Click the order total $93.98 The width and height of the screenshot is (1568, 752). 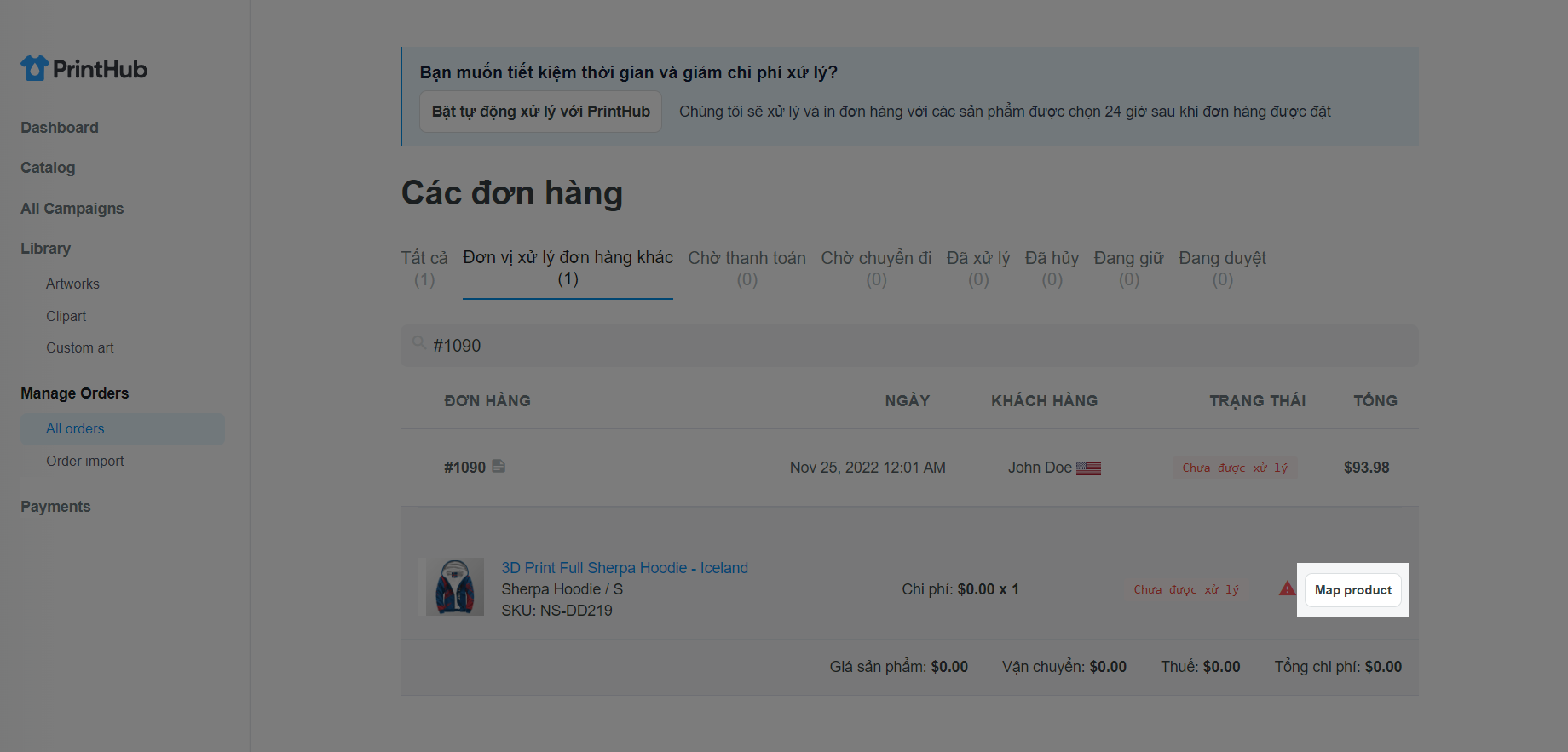1367,468
